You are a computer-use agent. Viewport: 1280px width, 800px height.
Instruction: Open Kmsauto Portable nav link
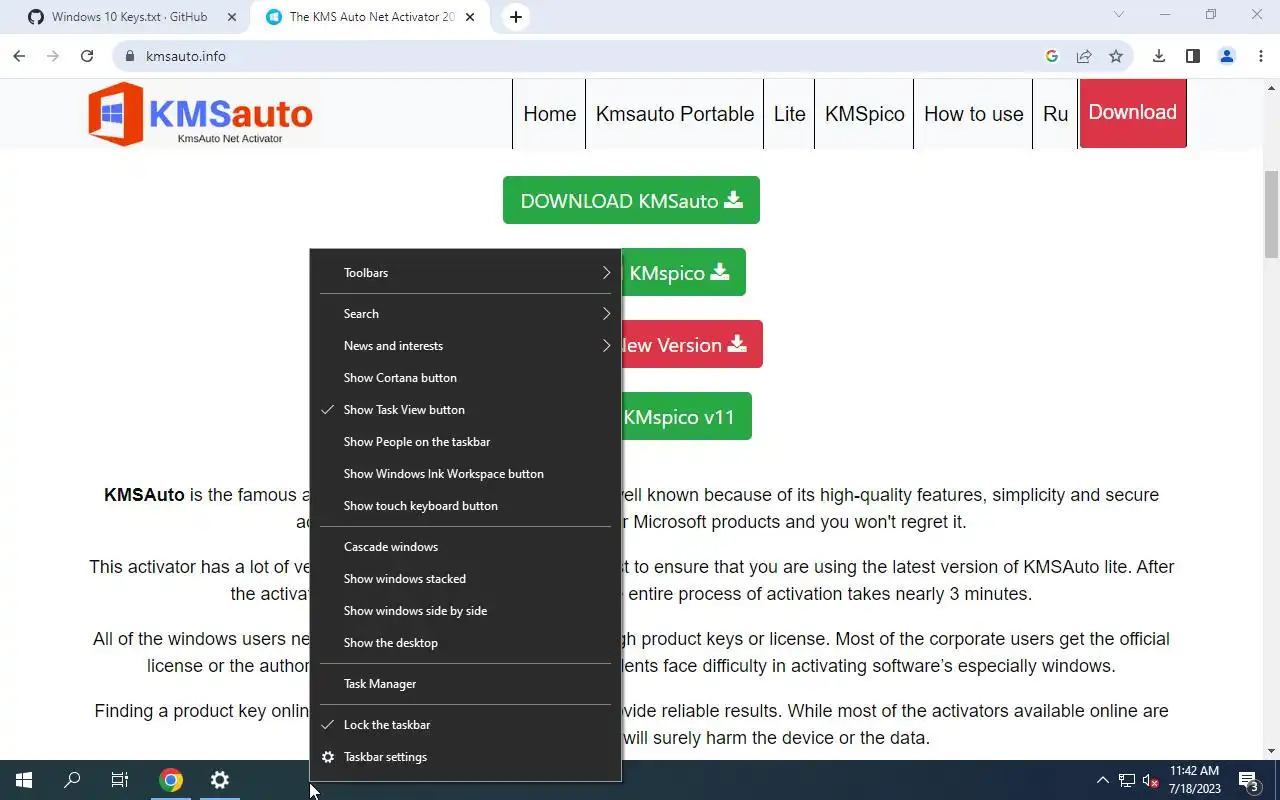pos(675,114)
